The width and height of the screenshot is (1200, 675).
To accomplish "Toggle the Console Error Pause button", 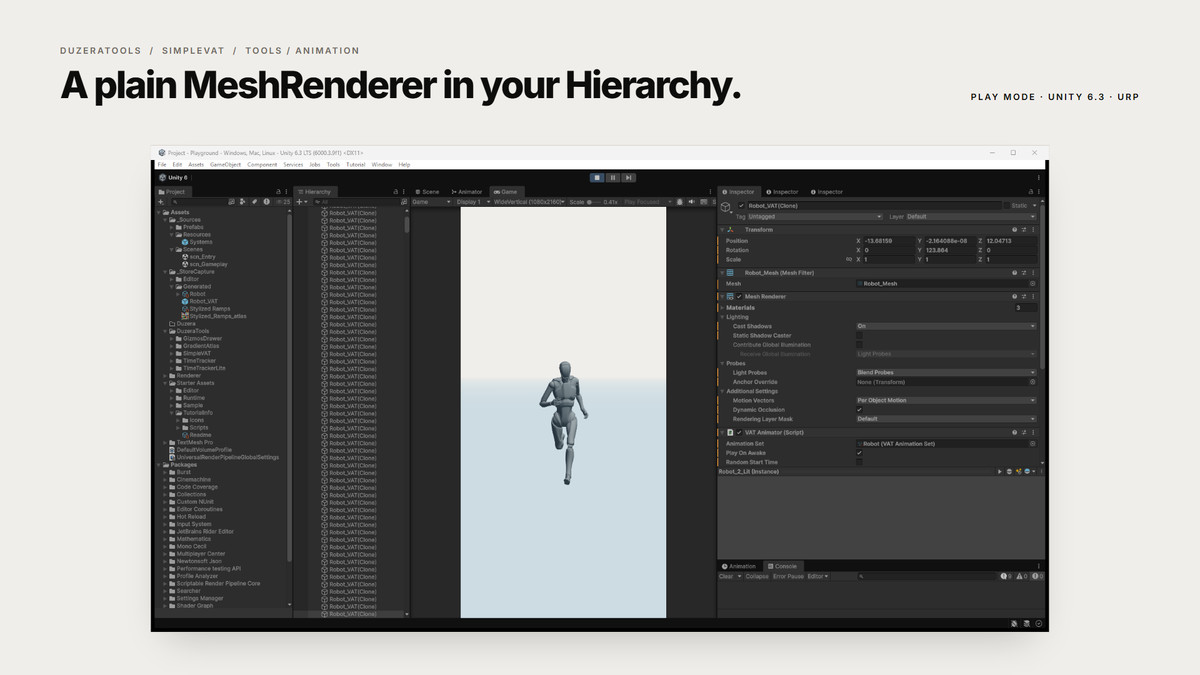I will pos(788,577).
